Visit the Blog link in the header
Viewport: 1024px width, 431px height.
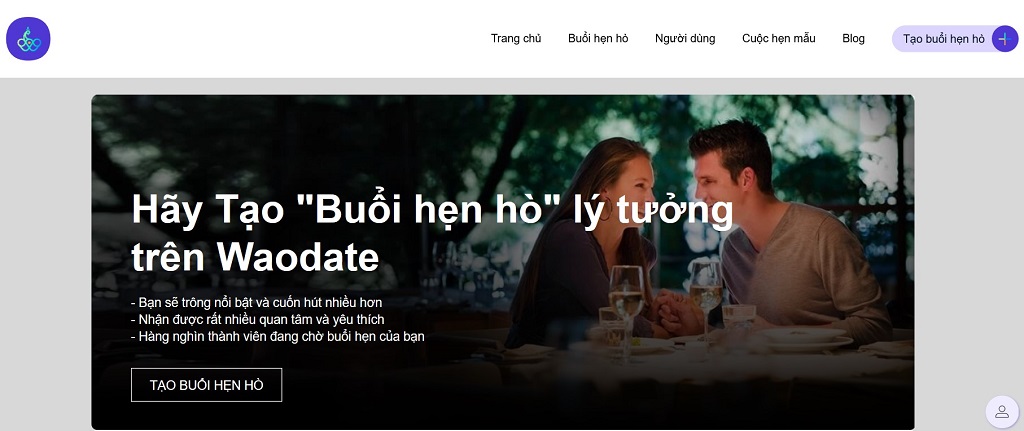pos(853,39)
